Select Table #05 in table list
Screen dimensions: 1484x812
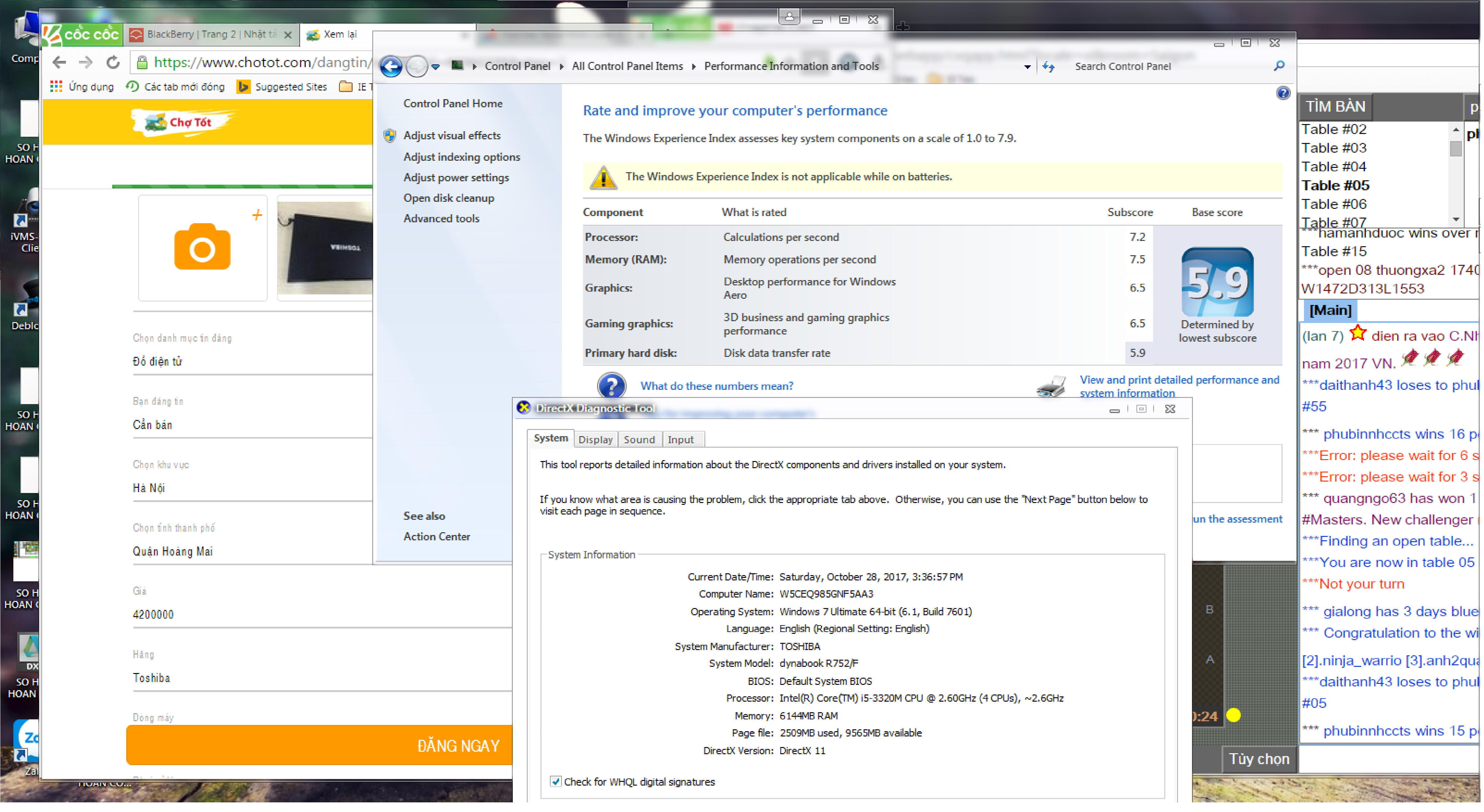pos(1335,185)
